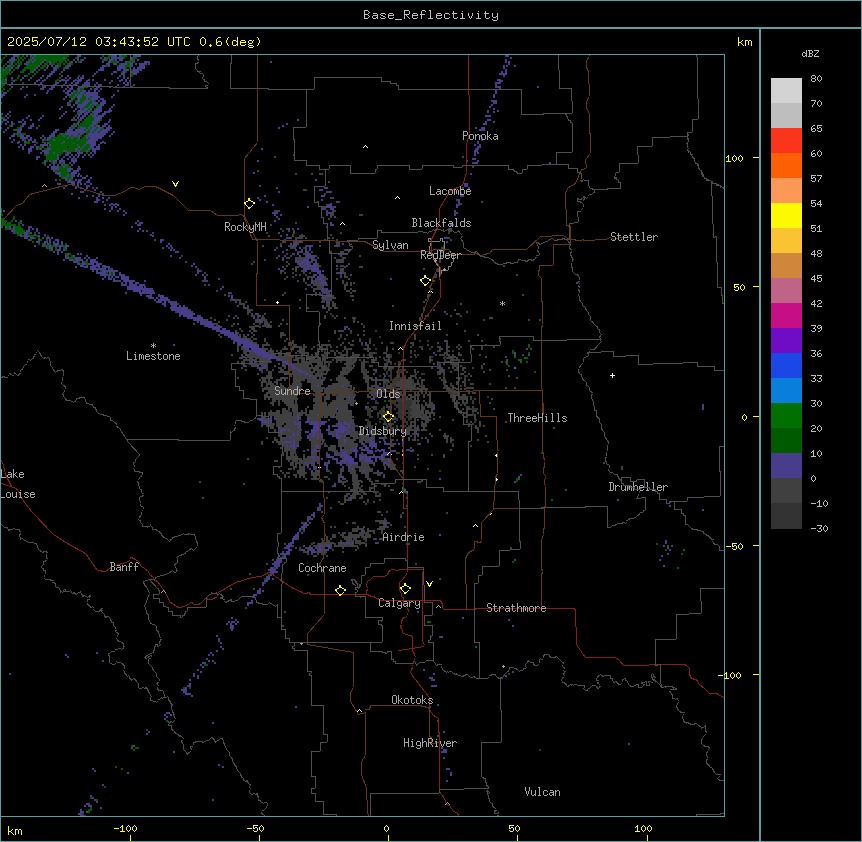Click the Olds town label
The height and width of the screenshot is (842, 862).
[x=388, y=394]
